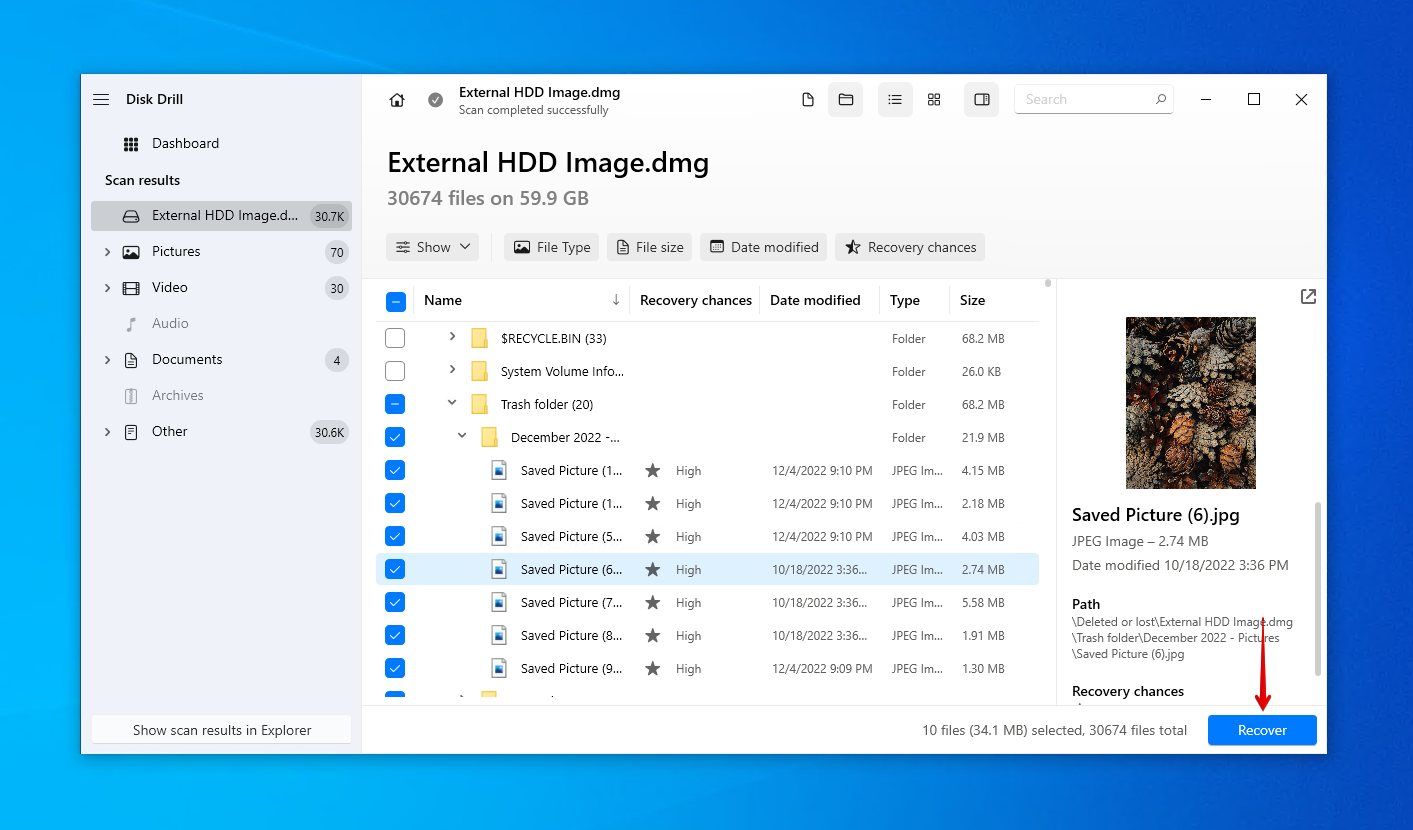Click the star icon for Saved Picture (5
The height and width of the screenshot is (830, 1413).
pyautogui.click(x=653, y=536)
